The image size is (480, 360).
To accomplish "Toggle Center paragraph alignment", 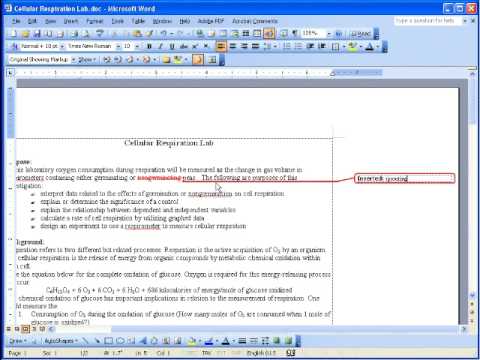I will click(x=233, y=46).
